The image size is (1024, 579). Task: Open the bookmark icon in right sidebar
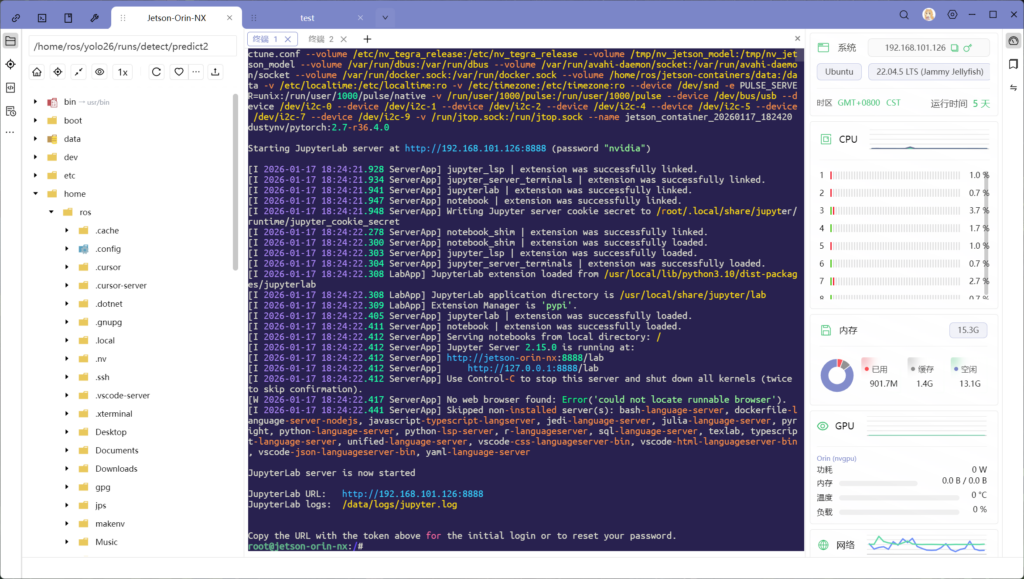pyautogui.click(x=1013, y=63)
